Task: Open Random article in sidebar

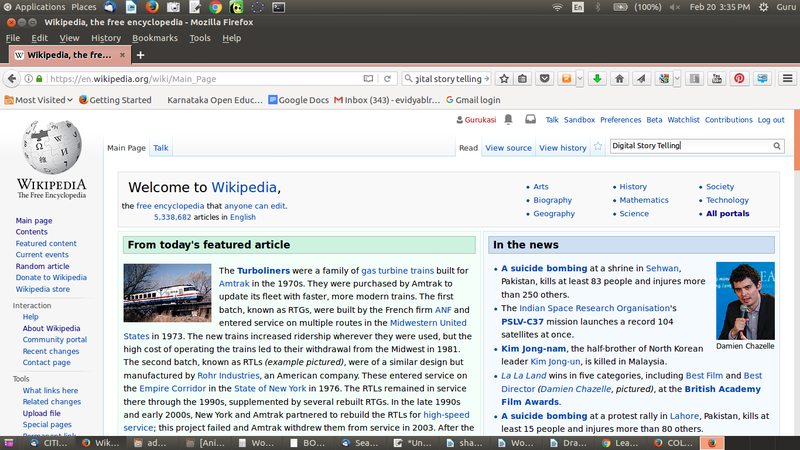Action: [x=42, y=266]
